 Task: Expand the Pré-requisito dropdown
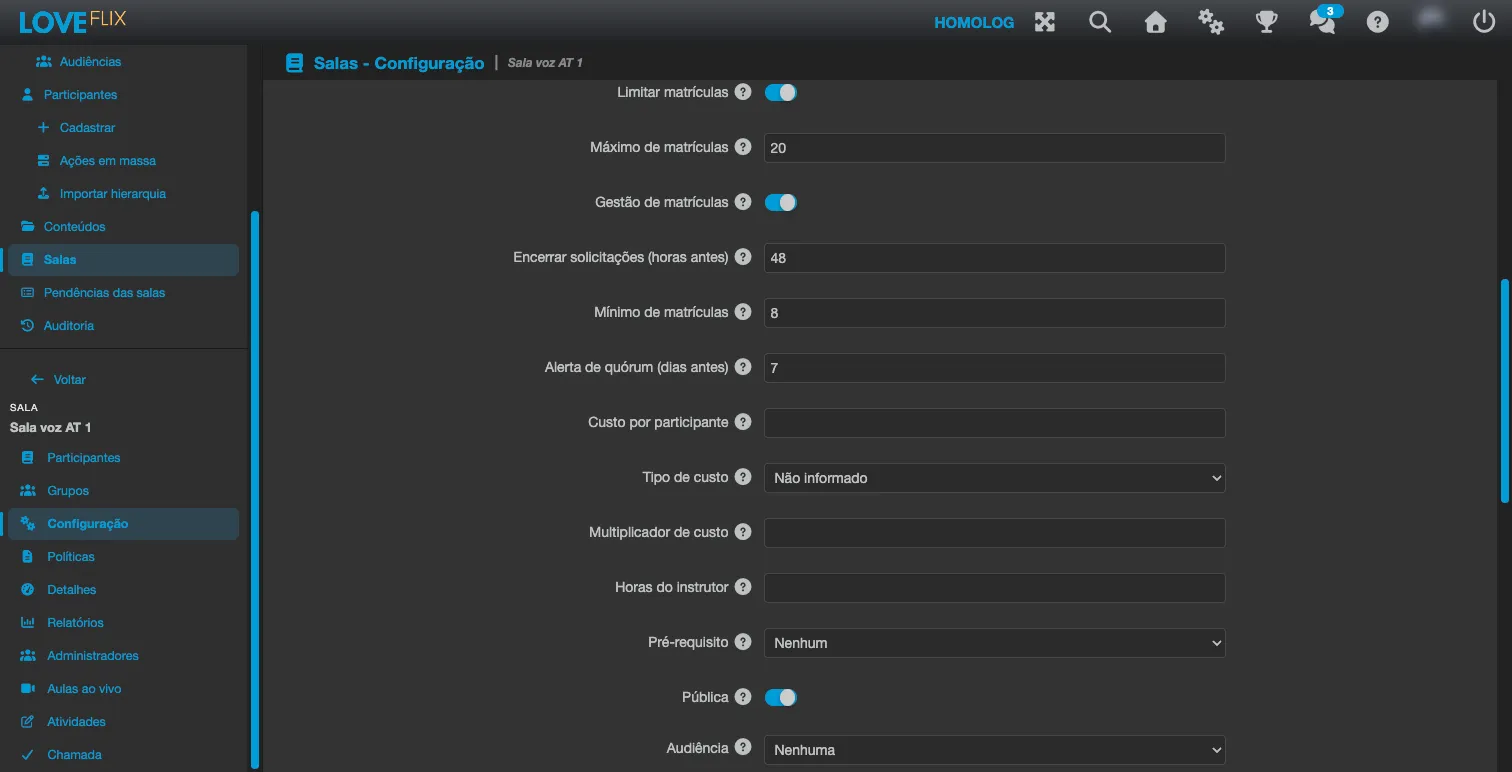pos(995,643)
